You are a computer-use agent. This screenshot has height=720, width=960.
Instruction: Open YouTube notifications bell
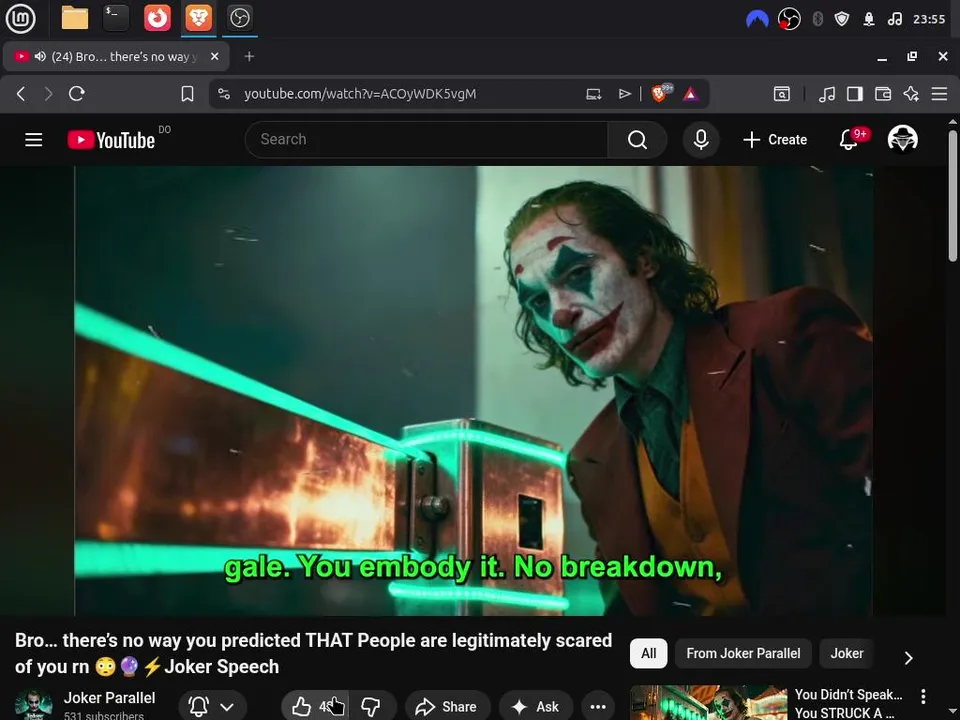(x=849, y=140)
